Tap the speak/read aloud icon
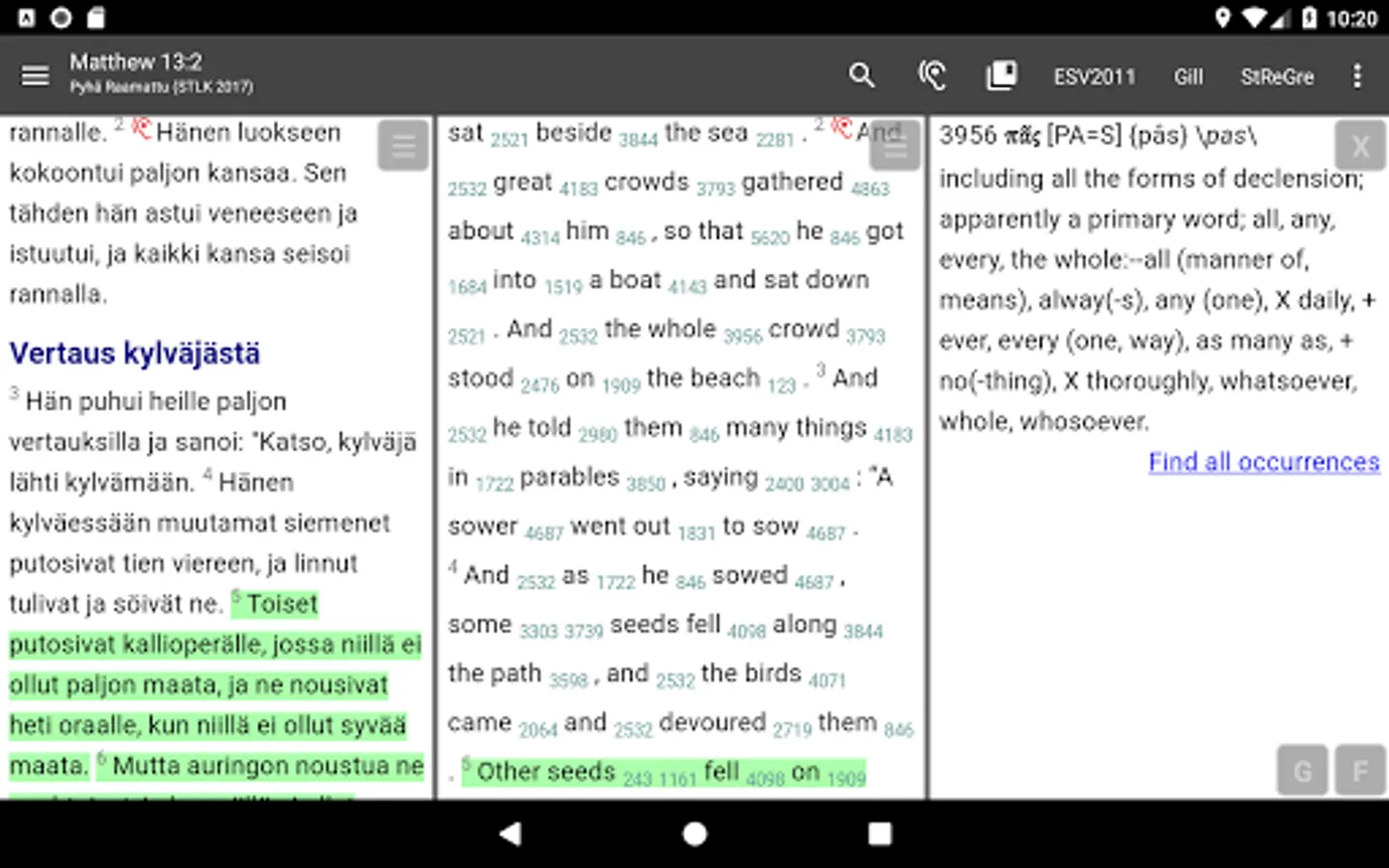The width and height of the screenshot is (1389, 868). (932, 75)
